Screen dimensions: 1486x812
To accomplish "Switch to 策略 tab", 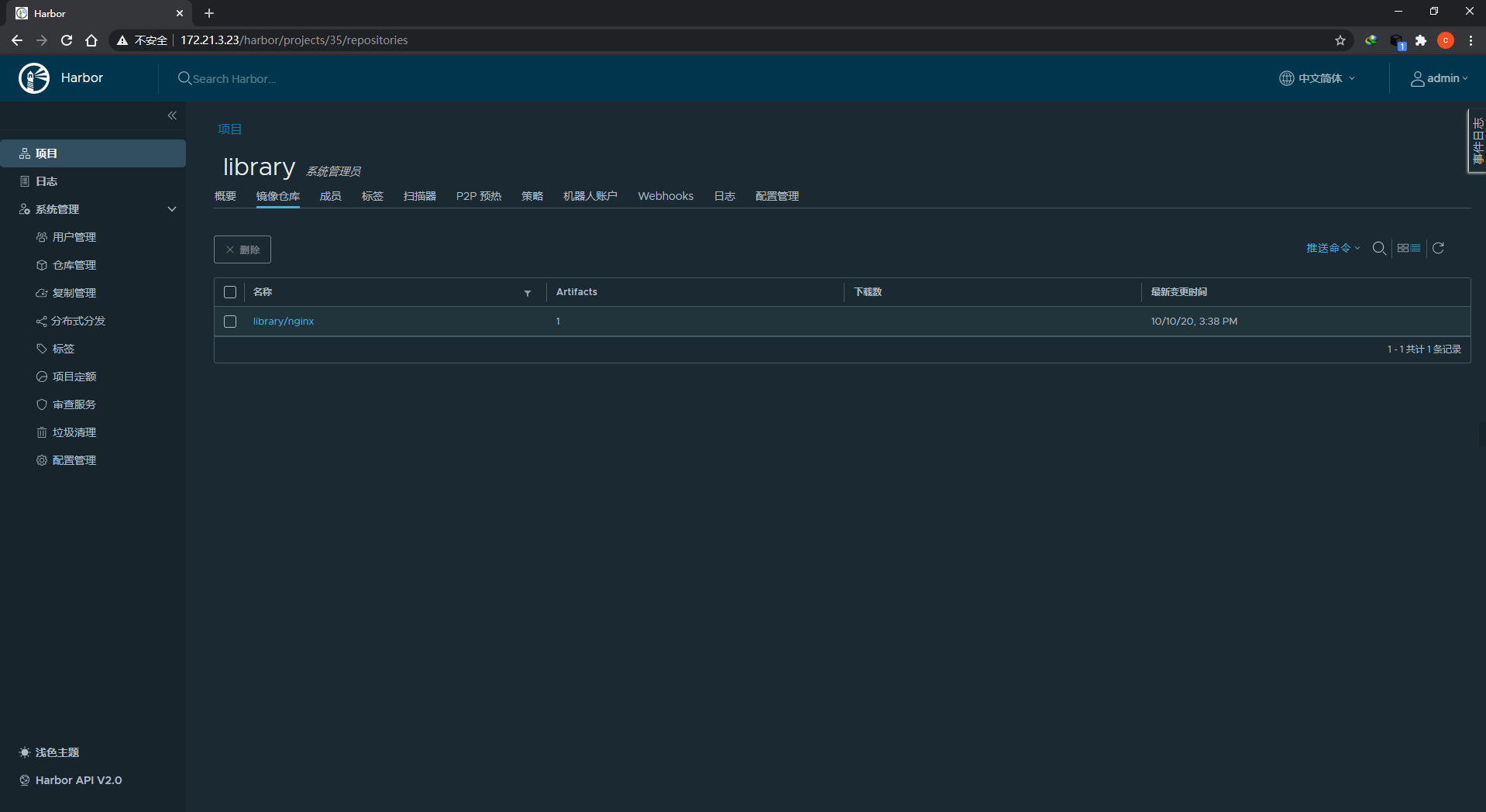I will (x=532, y=196).
